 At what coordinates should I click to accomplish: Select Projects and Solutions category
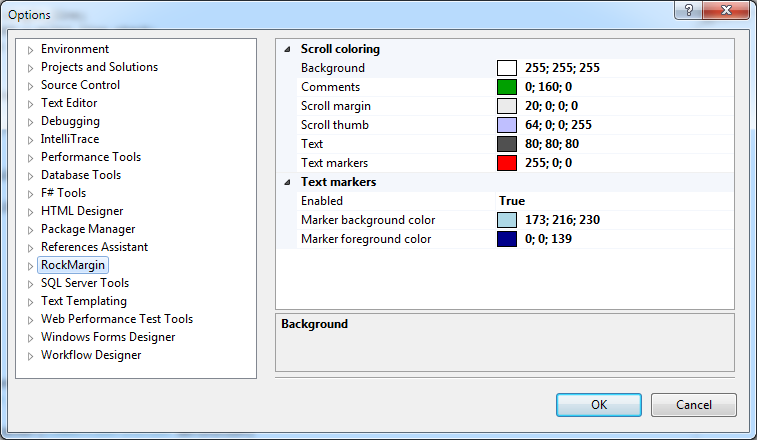pyautogui.click(x=99, y=67)
